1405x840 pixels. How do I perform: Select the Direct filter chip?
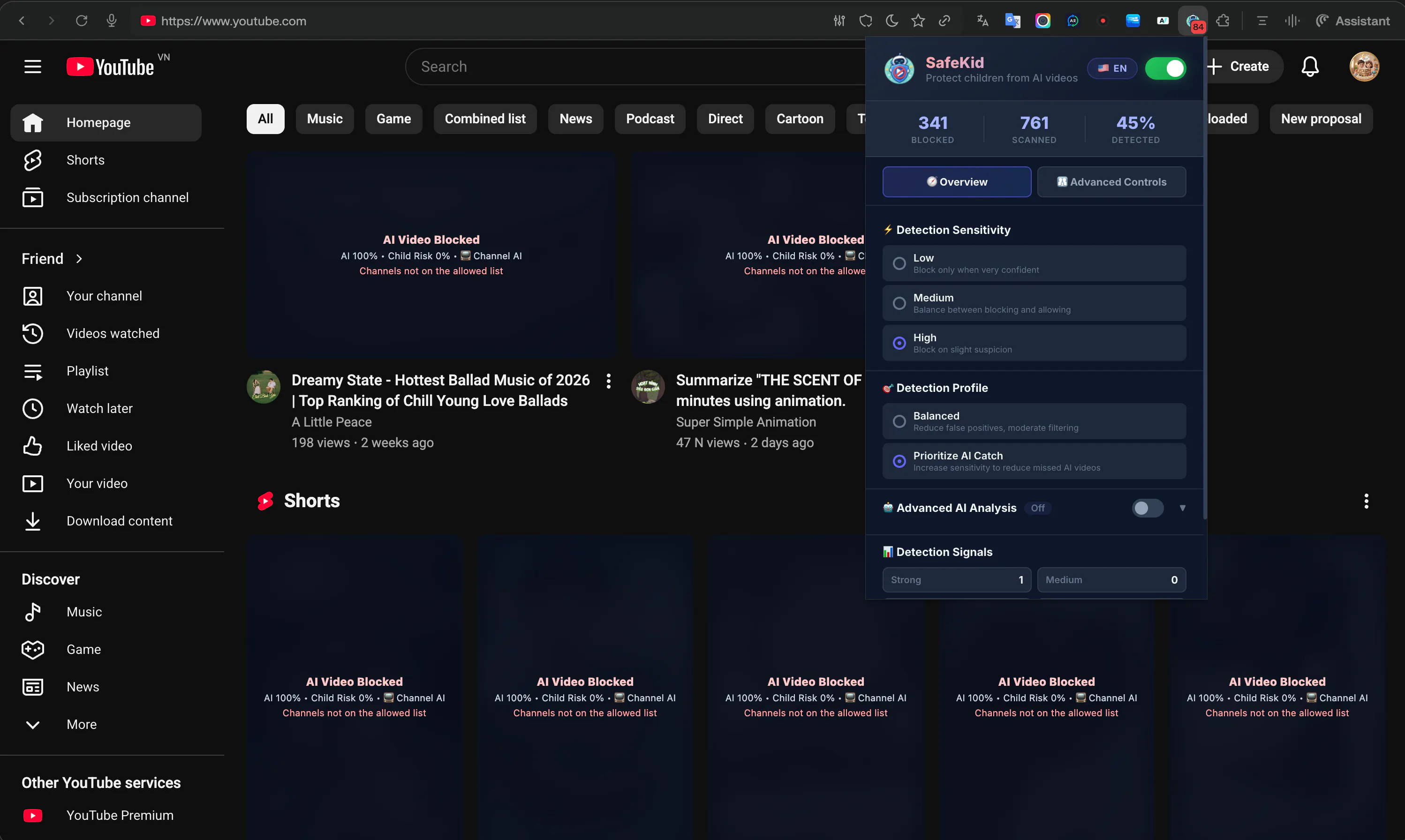pos(725,119)
